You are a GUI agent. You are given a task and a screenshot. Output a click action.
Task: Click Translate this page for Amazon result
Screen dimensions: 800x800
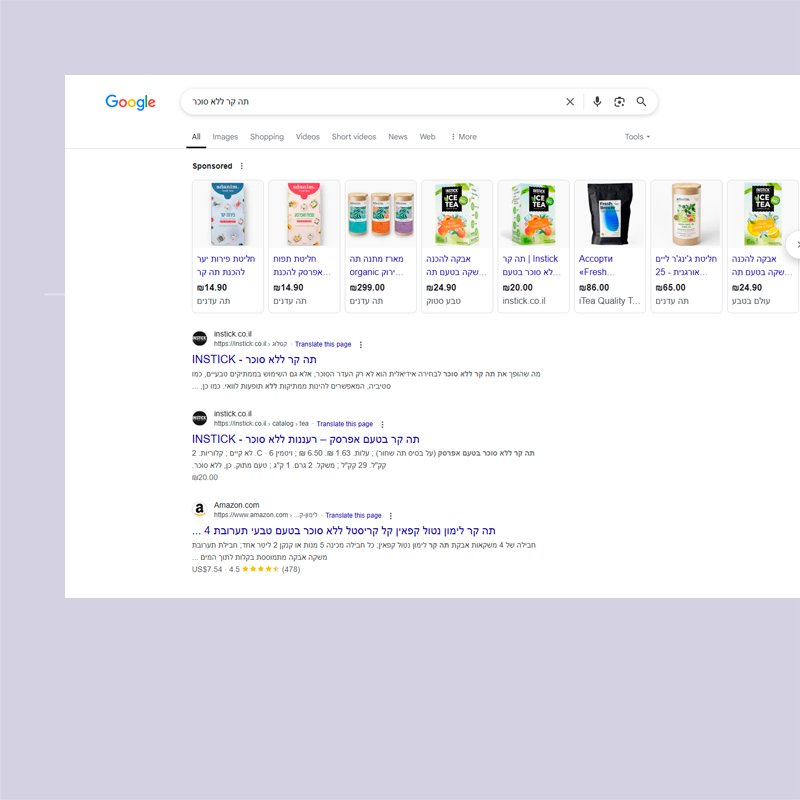coord(354,515)
